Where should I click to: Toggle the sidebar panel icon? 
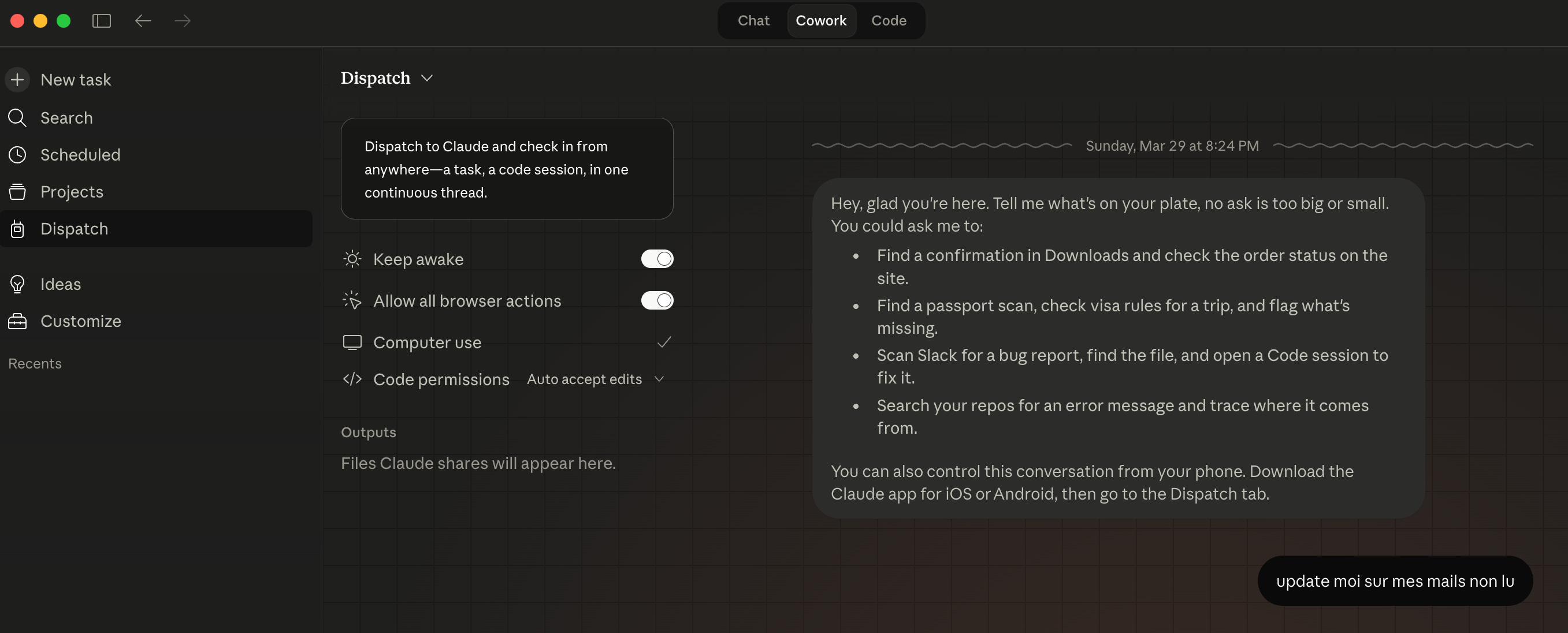click(x=102, y=21)
